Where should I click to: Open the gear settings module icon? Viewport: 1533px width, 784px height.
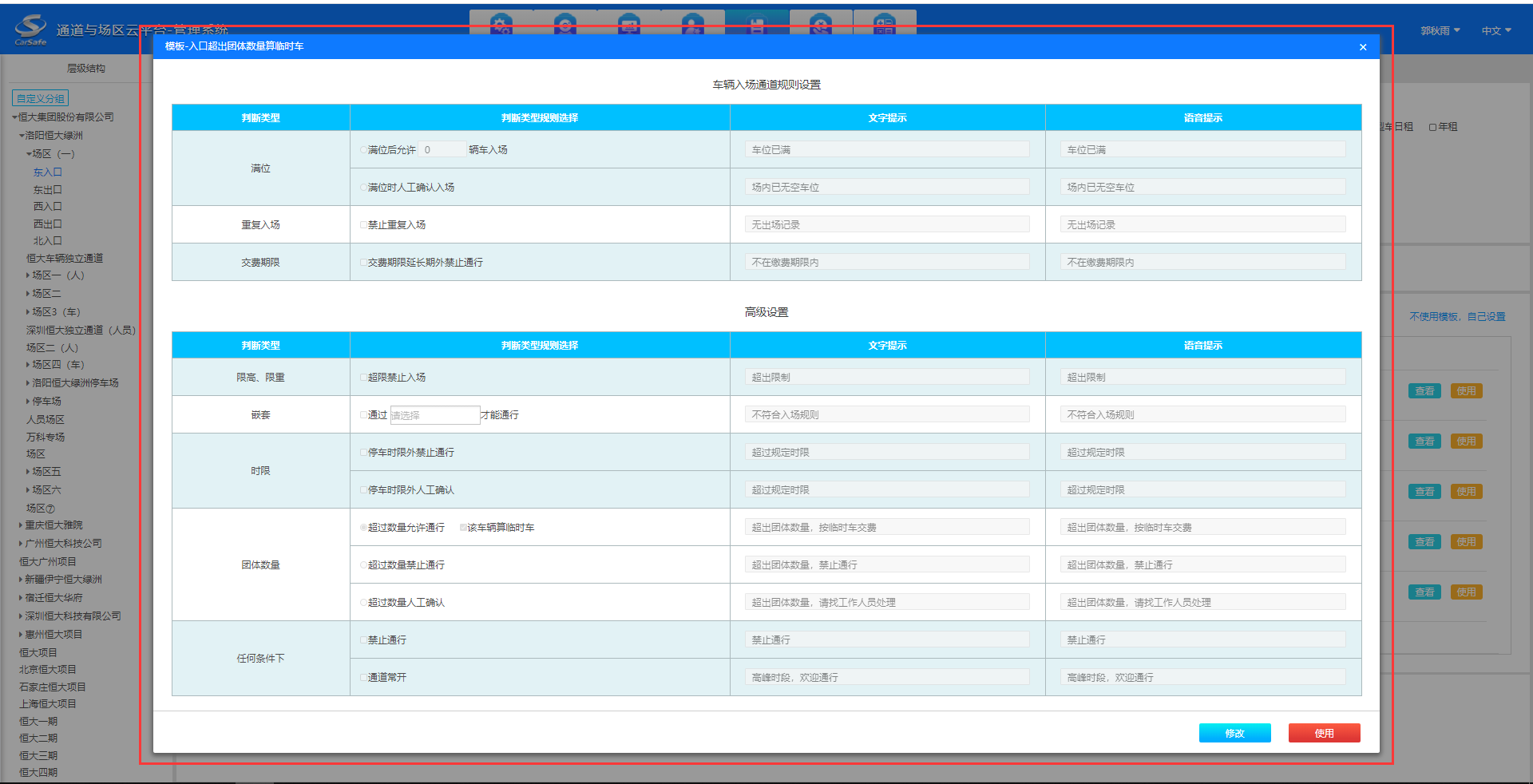coord(501,24)
